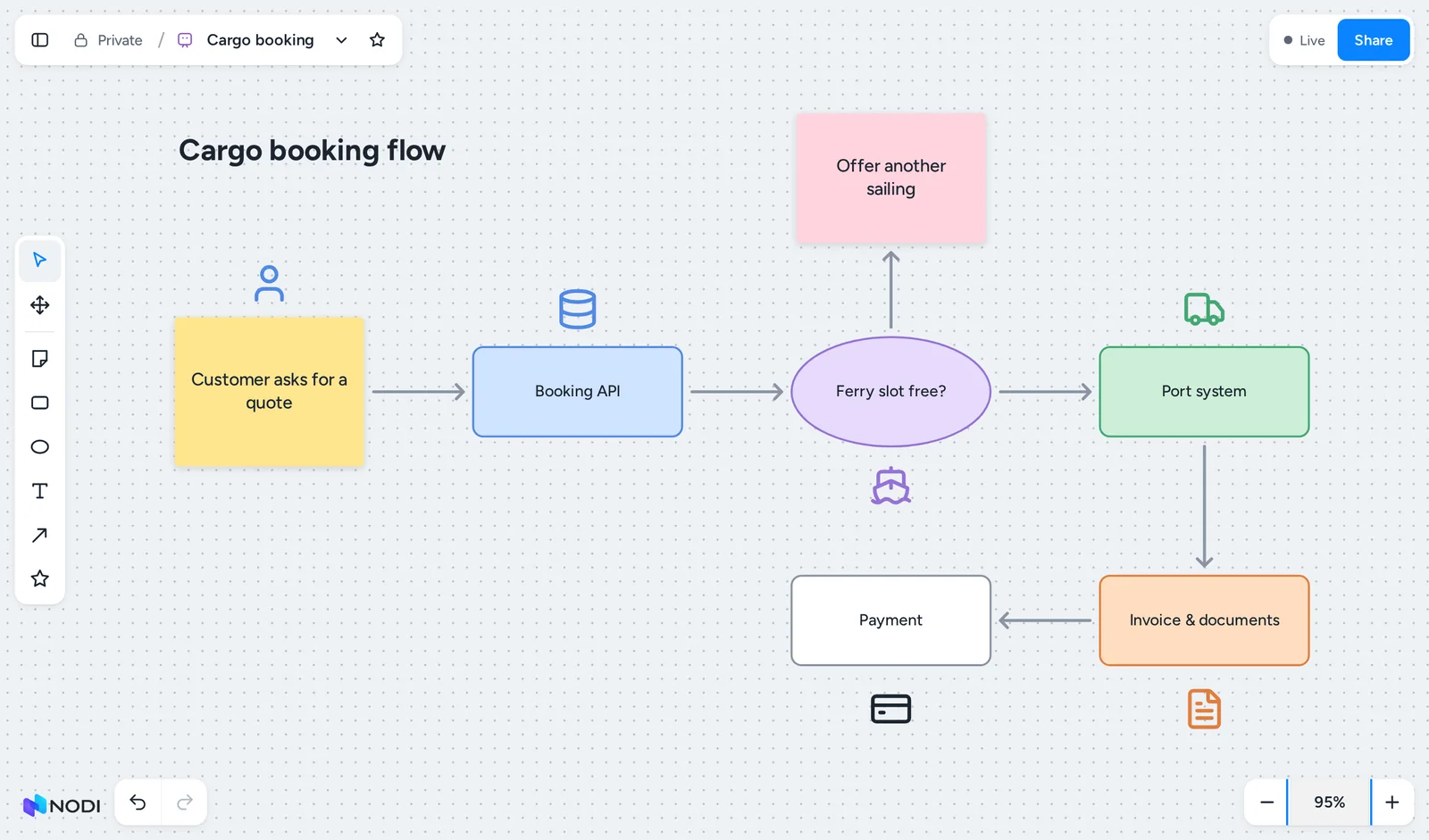Viewport: 1429px width, 840px height.
Task: Select the rectangle shape tool
Action: coord(40,403)
